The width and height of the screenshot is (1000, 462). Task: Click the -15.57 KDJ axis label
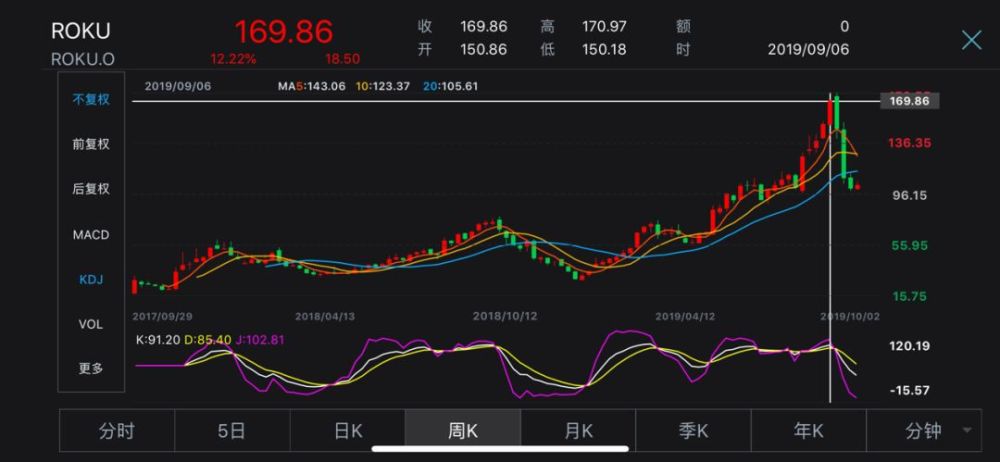[x=911, y=389]
